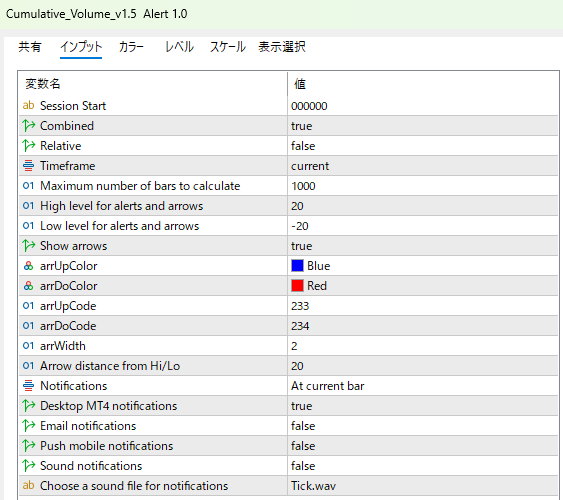The width and height of the screenshot is (563, 500).
Task: Select the Push mobile notifications row
Action: pyautogui.click(x=288, y=446)
